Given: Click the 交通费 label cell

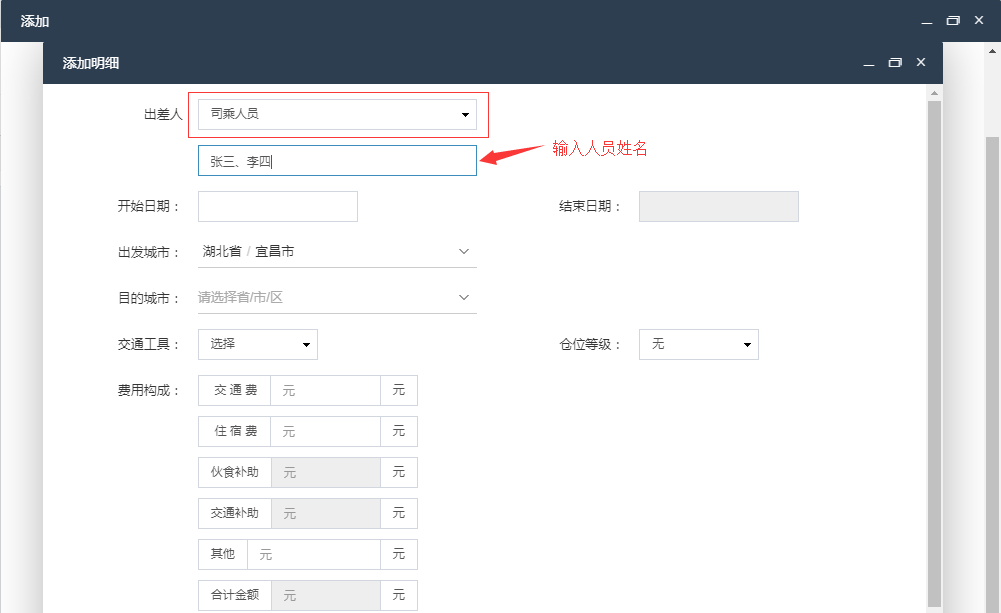Looking at the screenshot, I should [234, 390].
